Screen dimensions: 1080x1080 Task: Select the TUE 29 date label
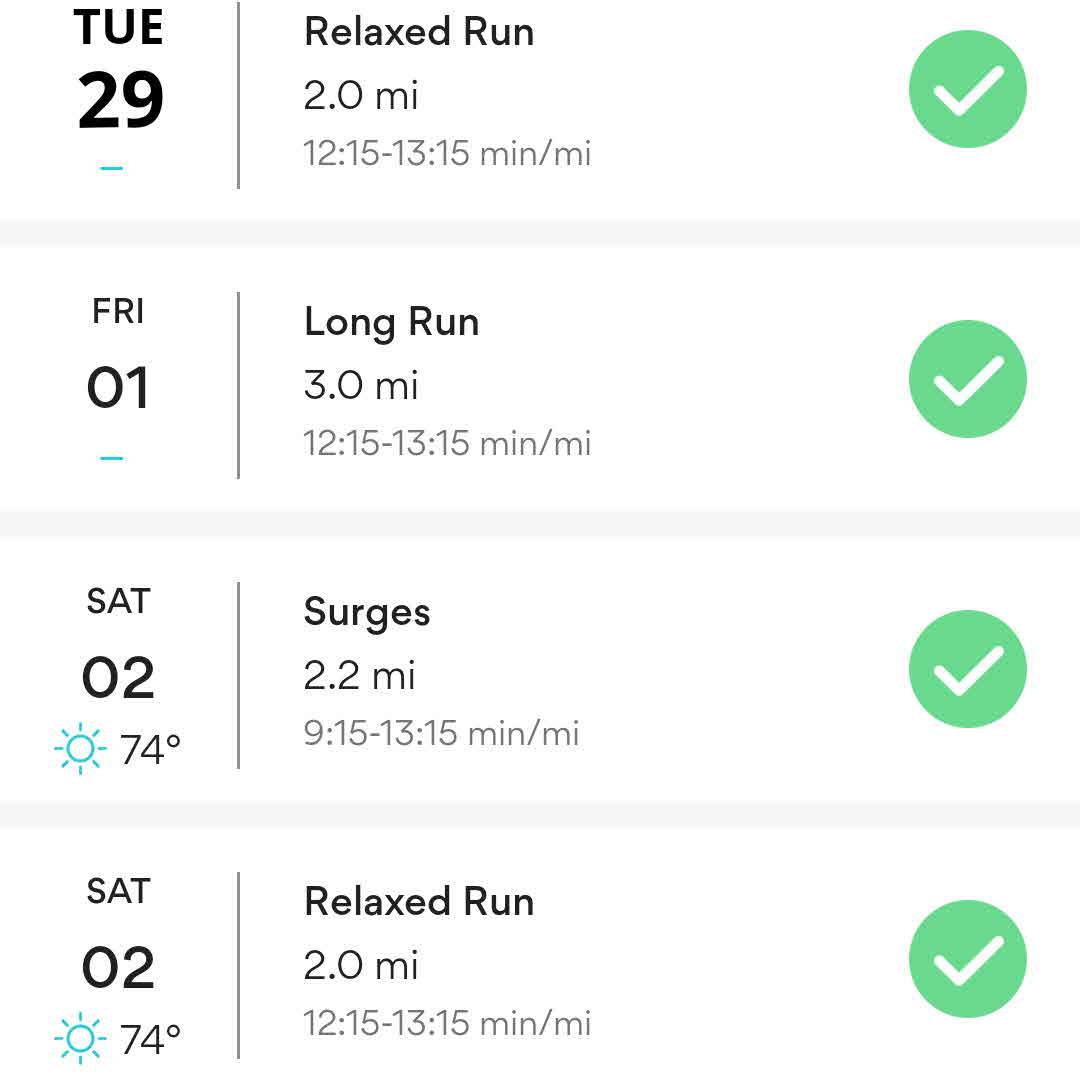tap(119, 75)
